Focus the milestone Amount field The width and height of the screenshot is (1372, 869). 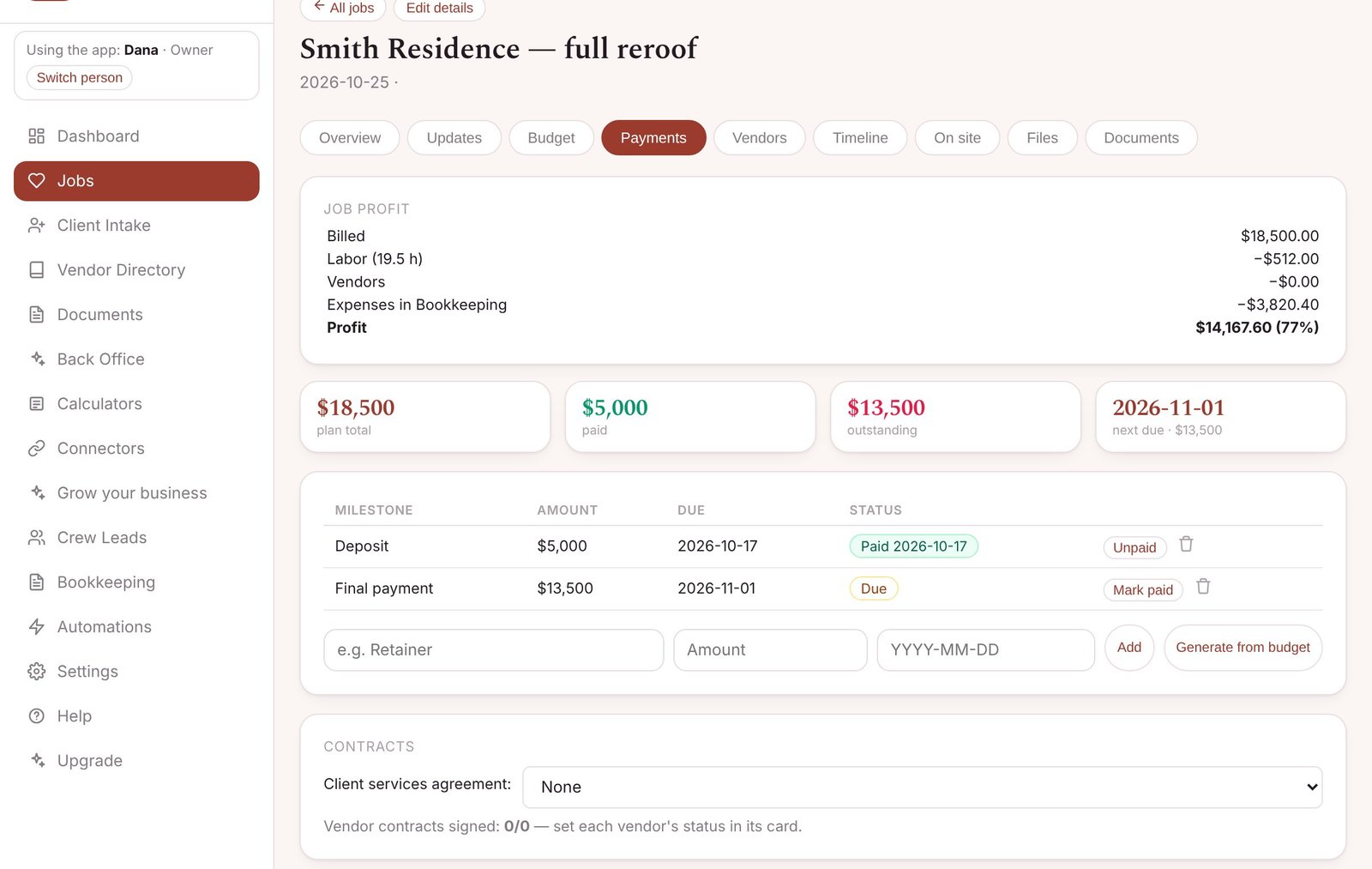770,650
